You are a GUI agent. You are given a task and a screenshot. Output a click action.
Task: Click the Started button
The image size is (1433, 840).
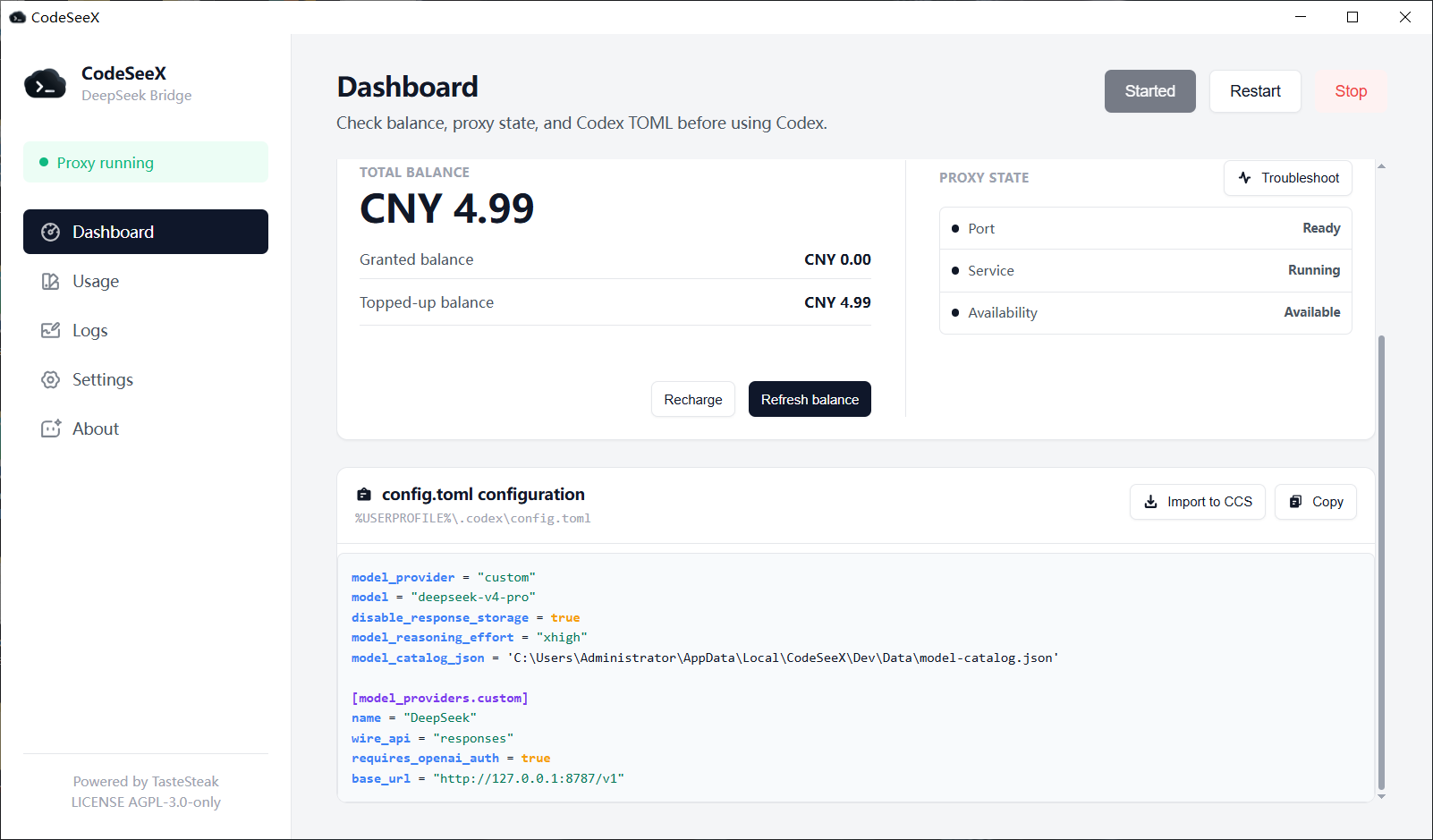coord(1149,91)
